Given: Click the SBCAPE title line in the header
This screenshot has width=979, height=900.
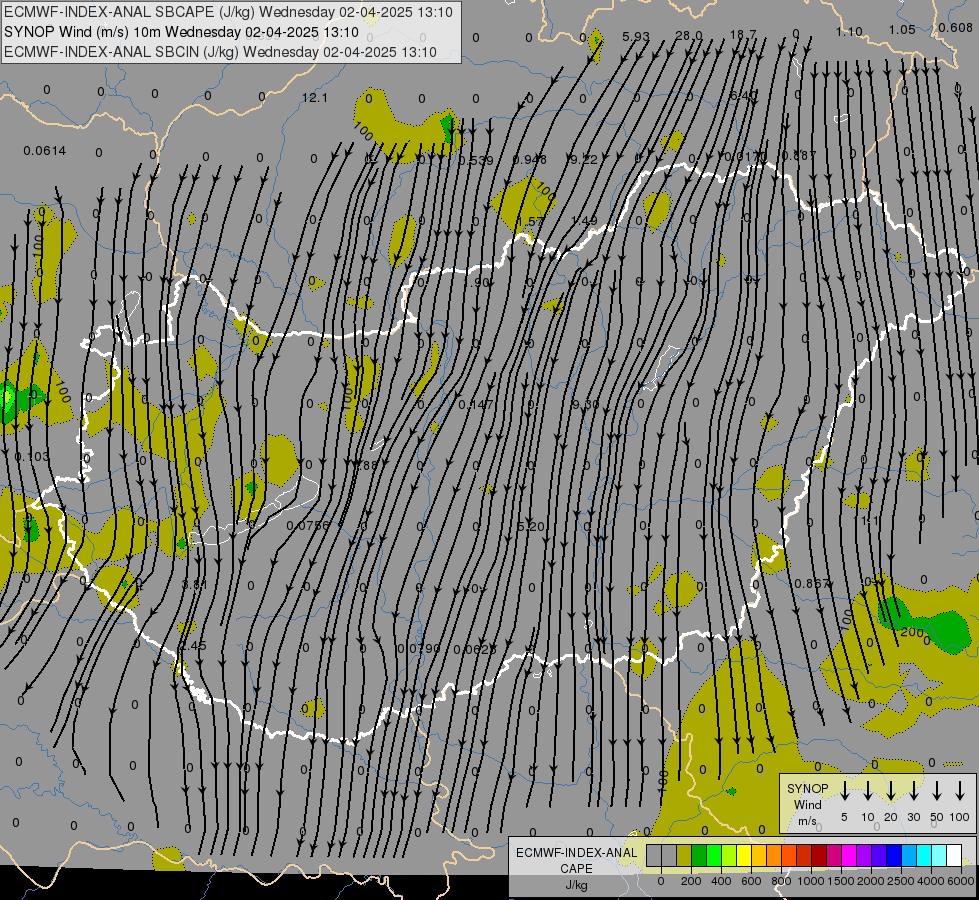Looking at the screenshot, I should (228, 12).
